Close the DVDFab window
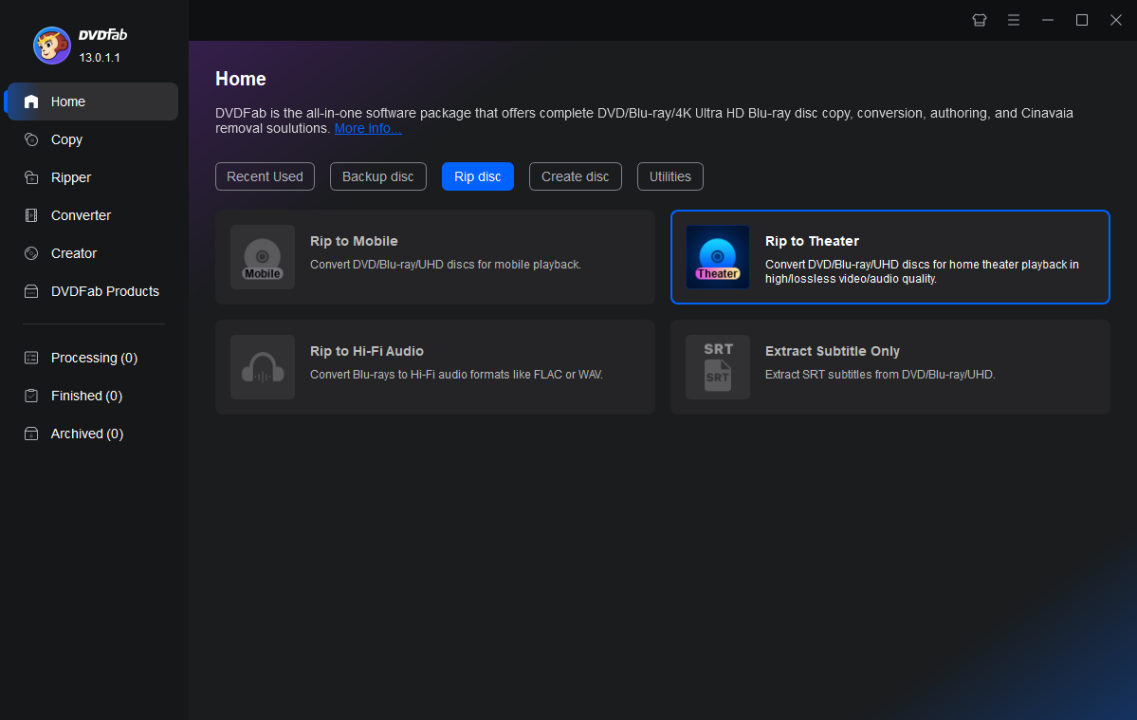This screenshot has width=1137, height=720. click(x=1115, y=20)
